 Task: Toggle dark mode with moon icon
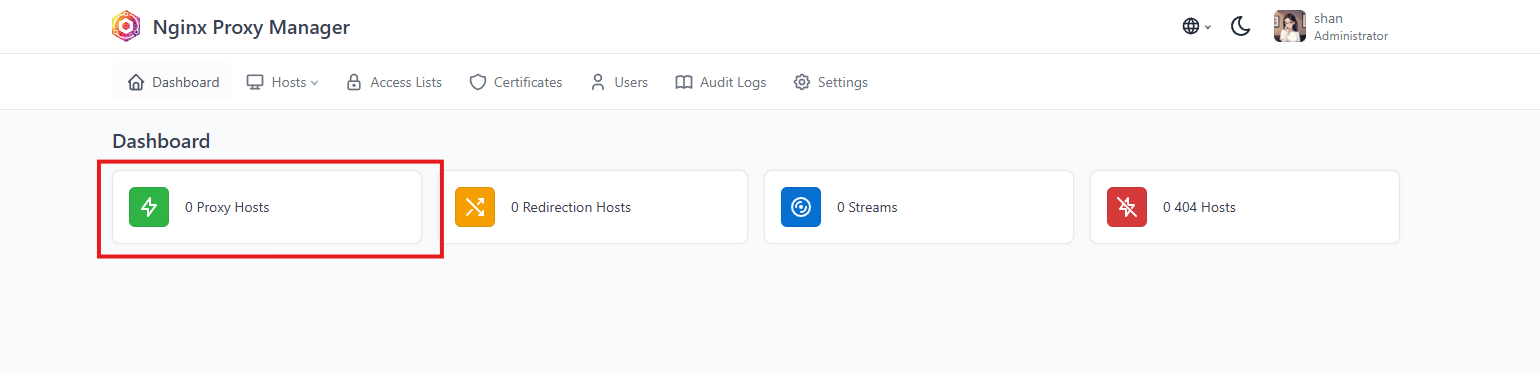(x=1241, y=27)
